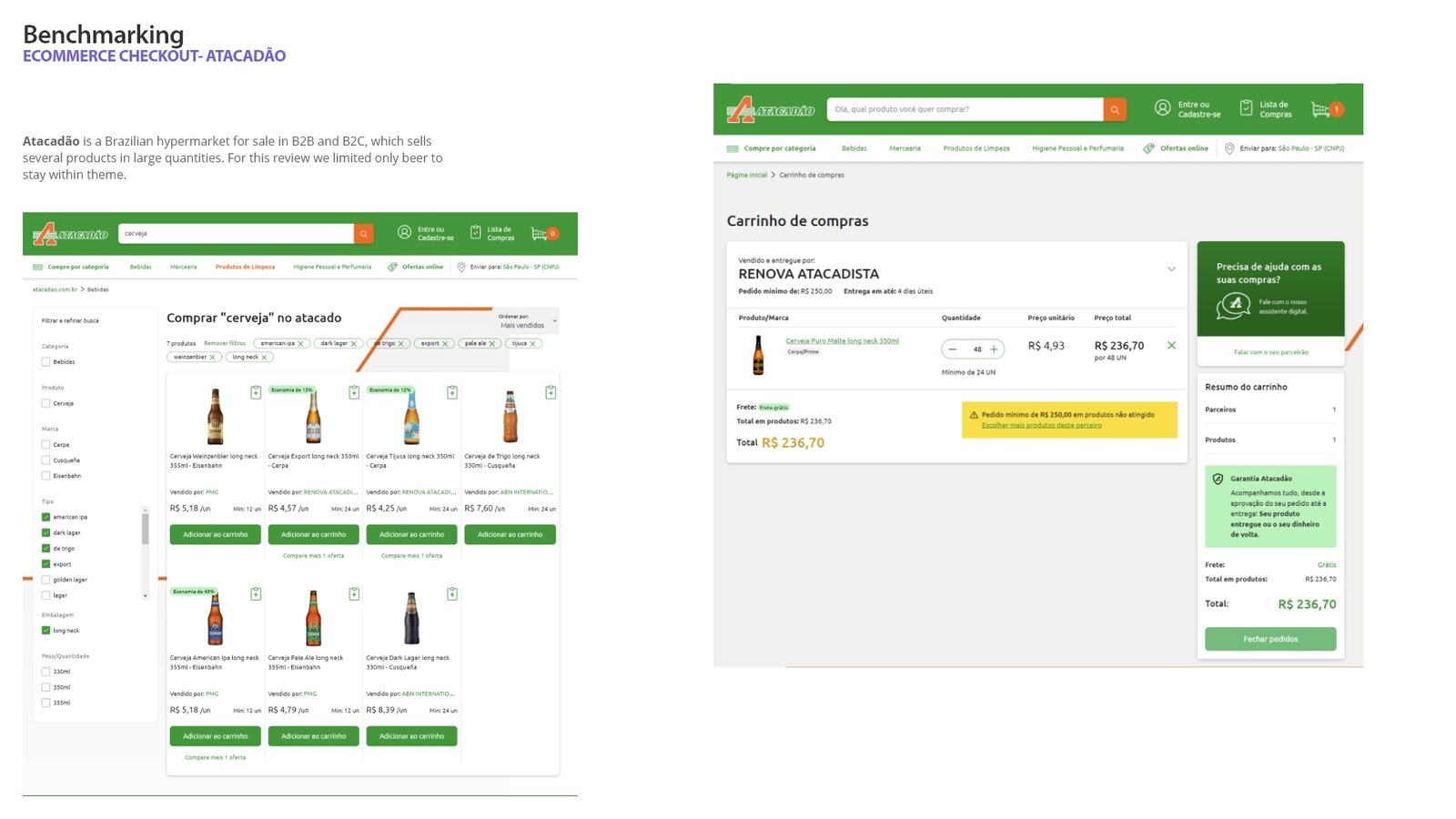Open Produtos de Limpeza in results page nav
Image resolution: width=1456 pixels, height=819 pixels.
[x=245, y=268]
